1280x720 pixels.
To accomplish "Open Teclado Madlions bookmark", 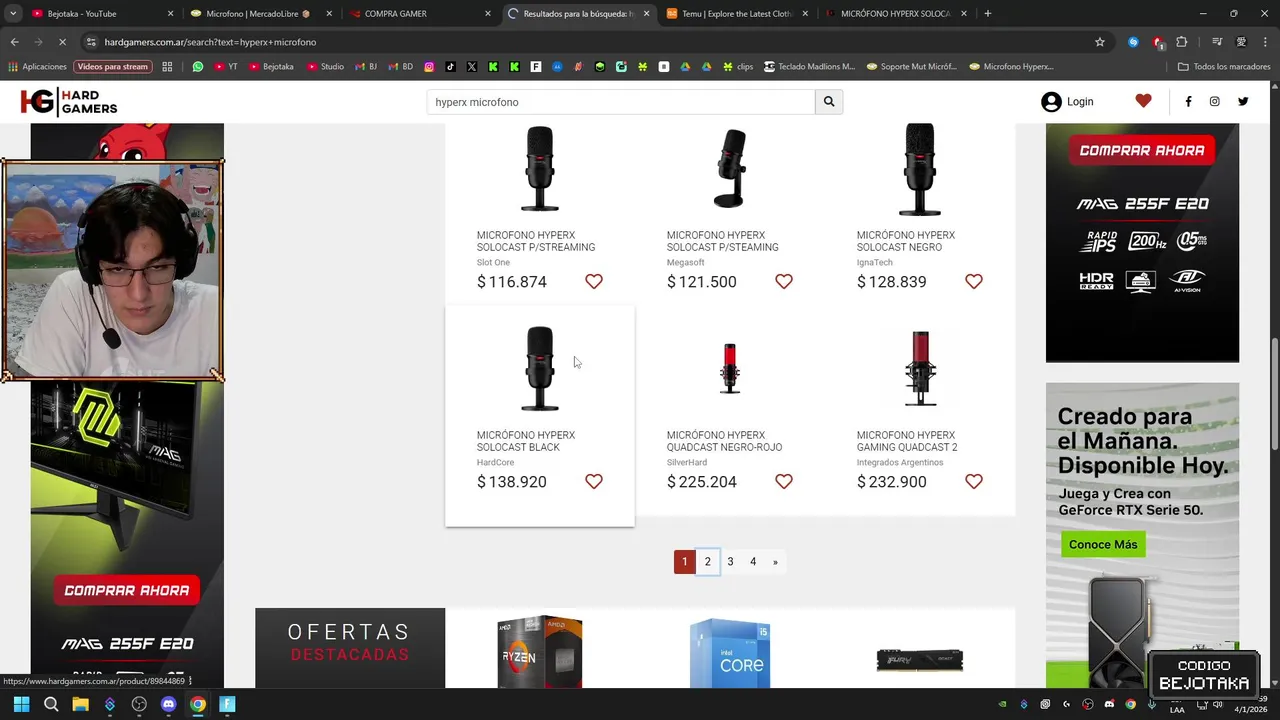I will click(x=810, y=67).
